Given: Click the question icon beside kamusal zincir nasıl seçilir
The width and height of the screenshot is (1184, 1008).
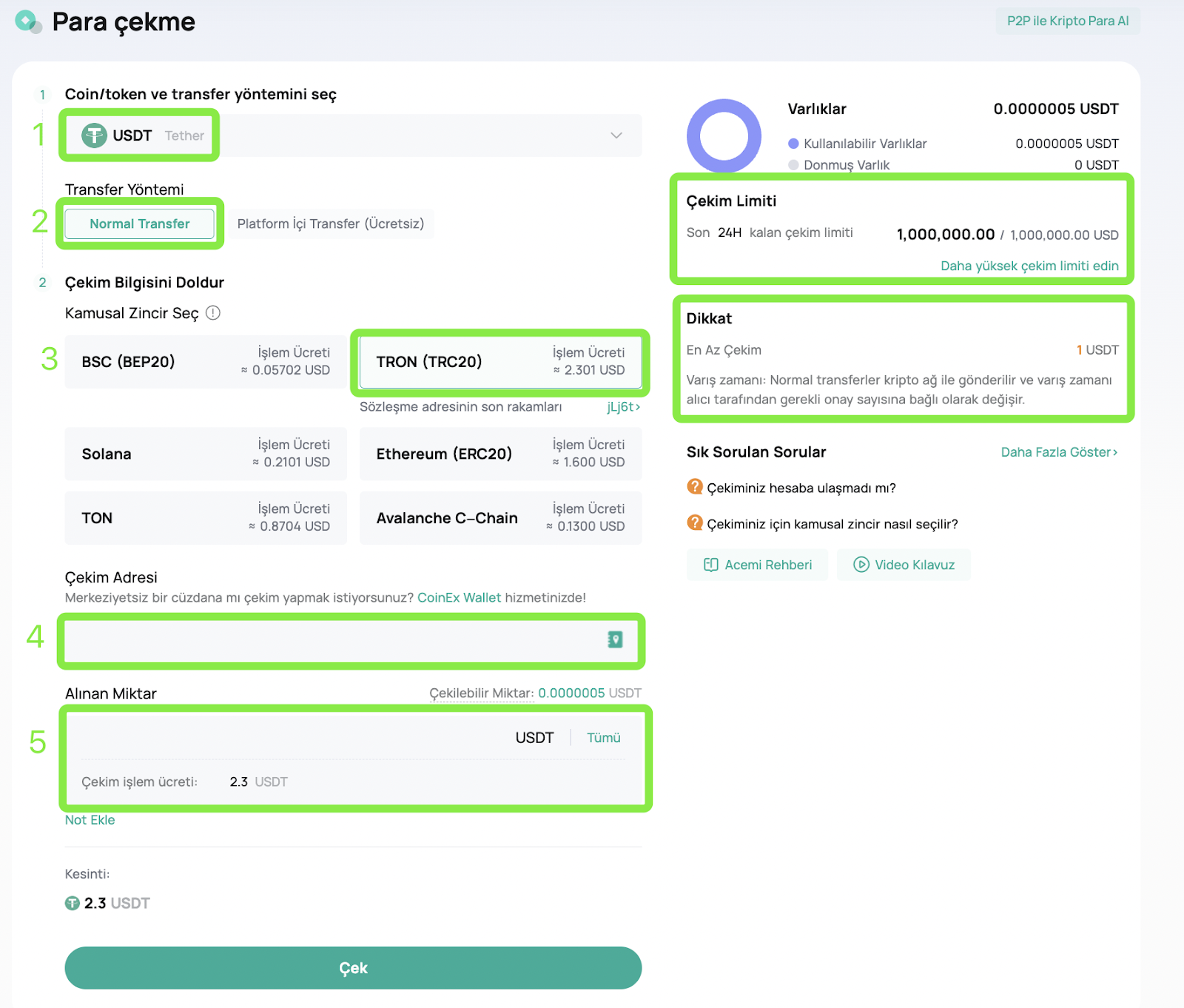Looking at the screenshot, I should coord(694,523).
